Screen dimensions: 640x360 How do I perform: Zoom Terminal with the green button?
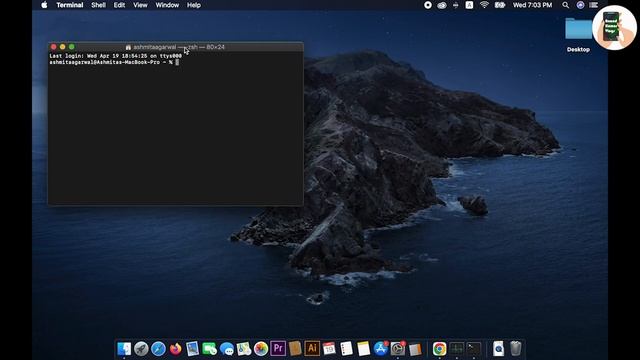click(71, 47)
